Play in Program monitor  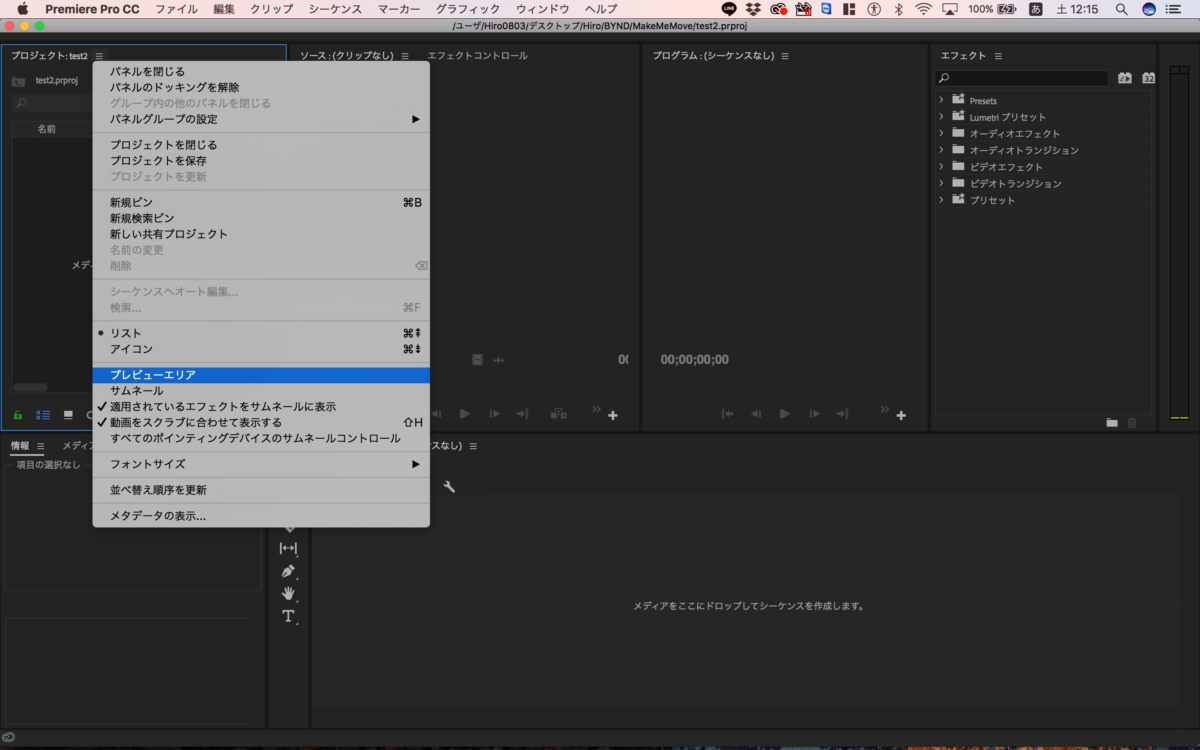point(785,414)
